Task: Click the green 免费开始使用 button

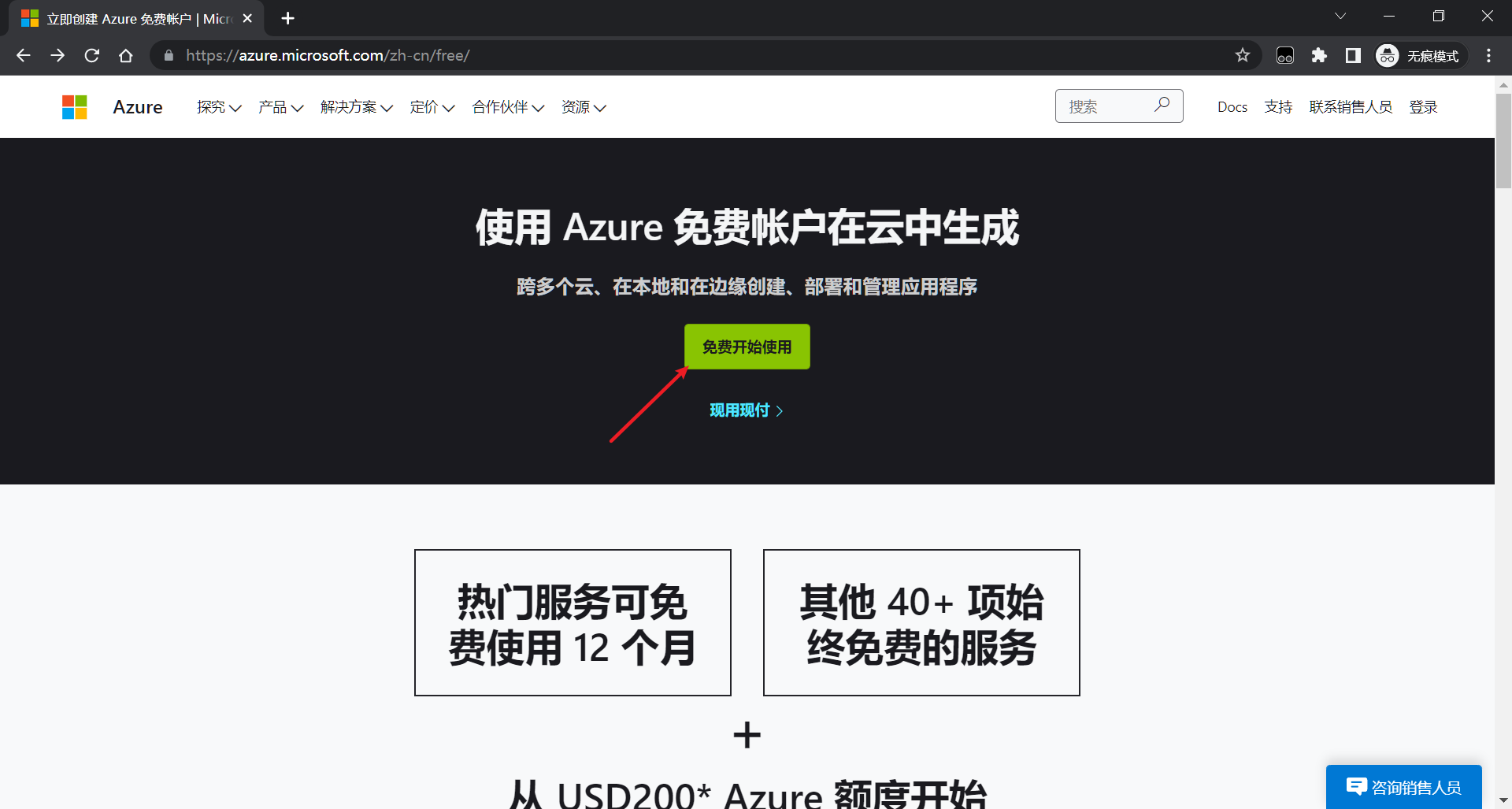Action: pyautogui.click(x=747, y=347)
